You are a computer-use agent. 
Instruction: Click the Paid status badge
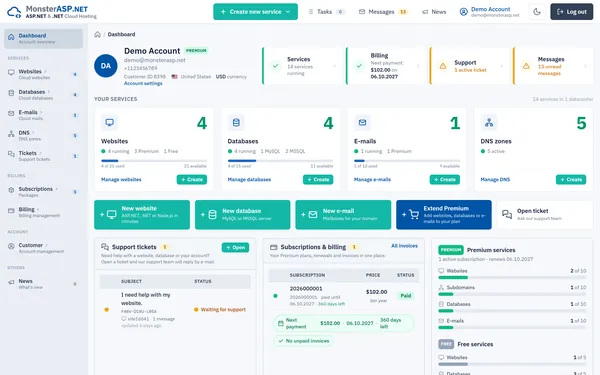406,296
